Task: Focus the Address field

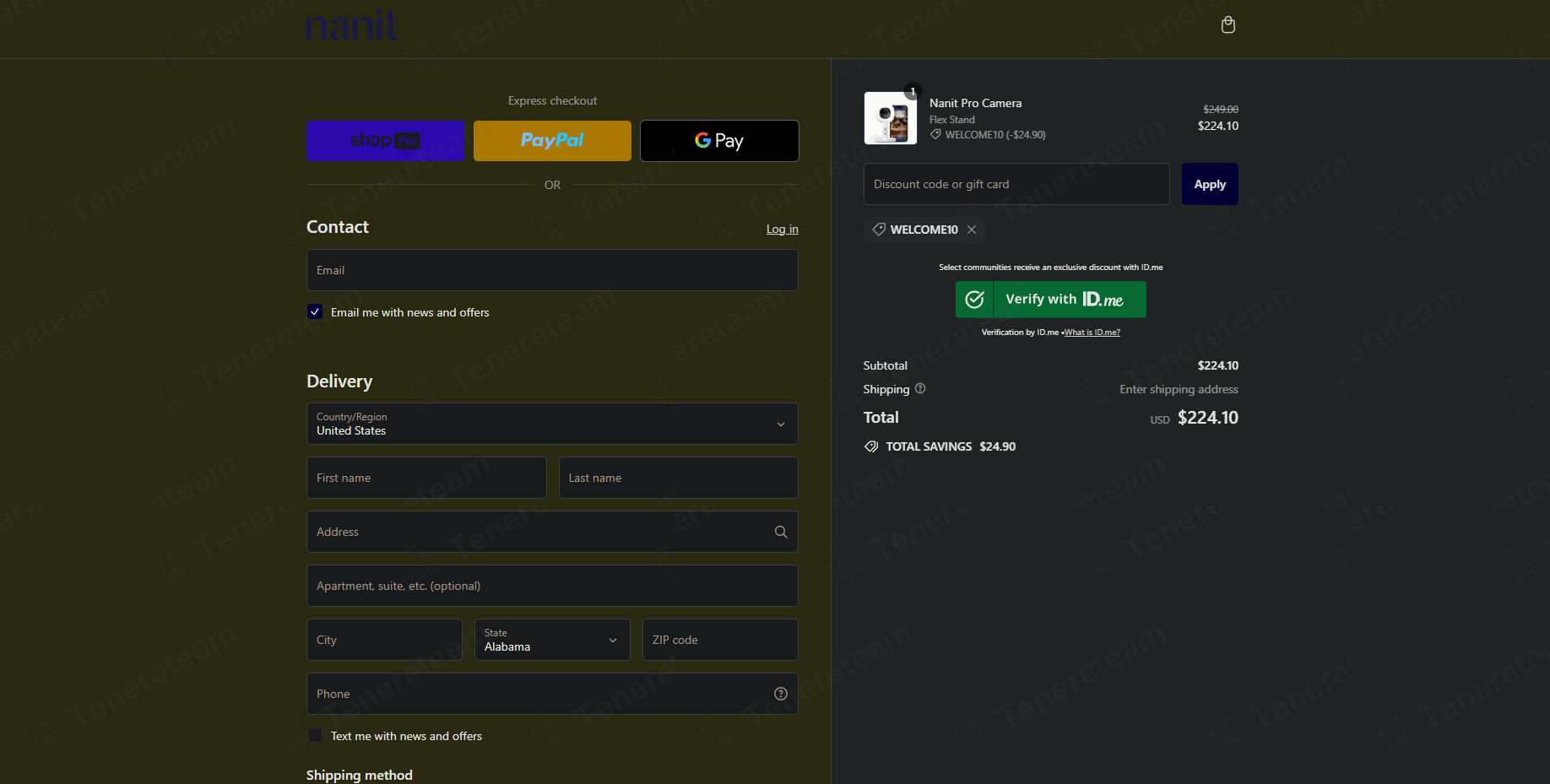Action: 552,532
